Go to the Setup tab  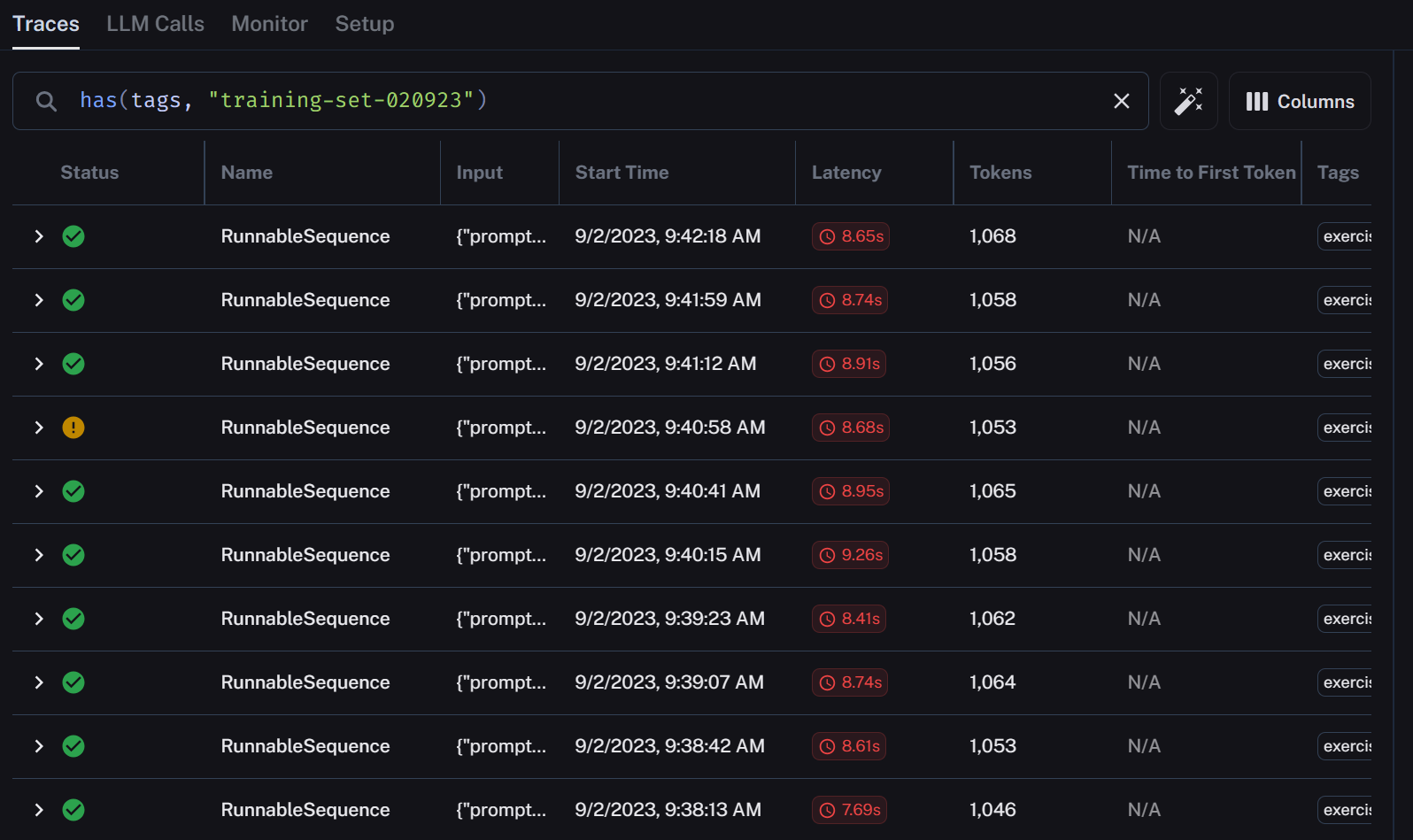click(x=364, y=24)
